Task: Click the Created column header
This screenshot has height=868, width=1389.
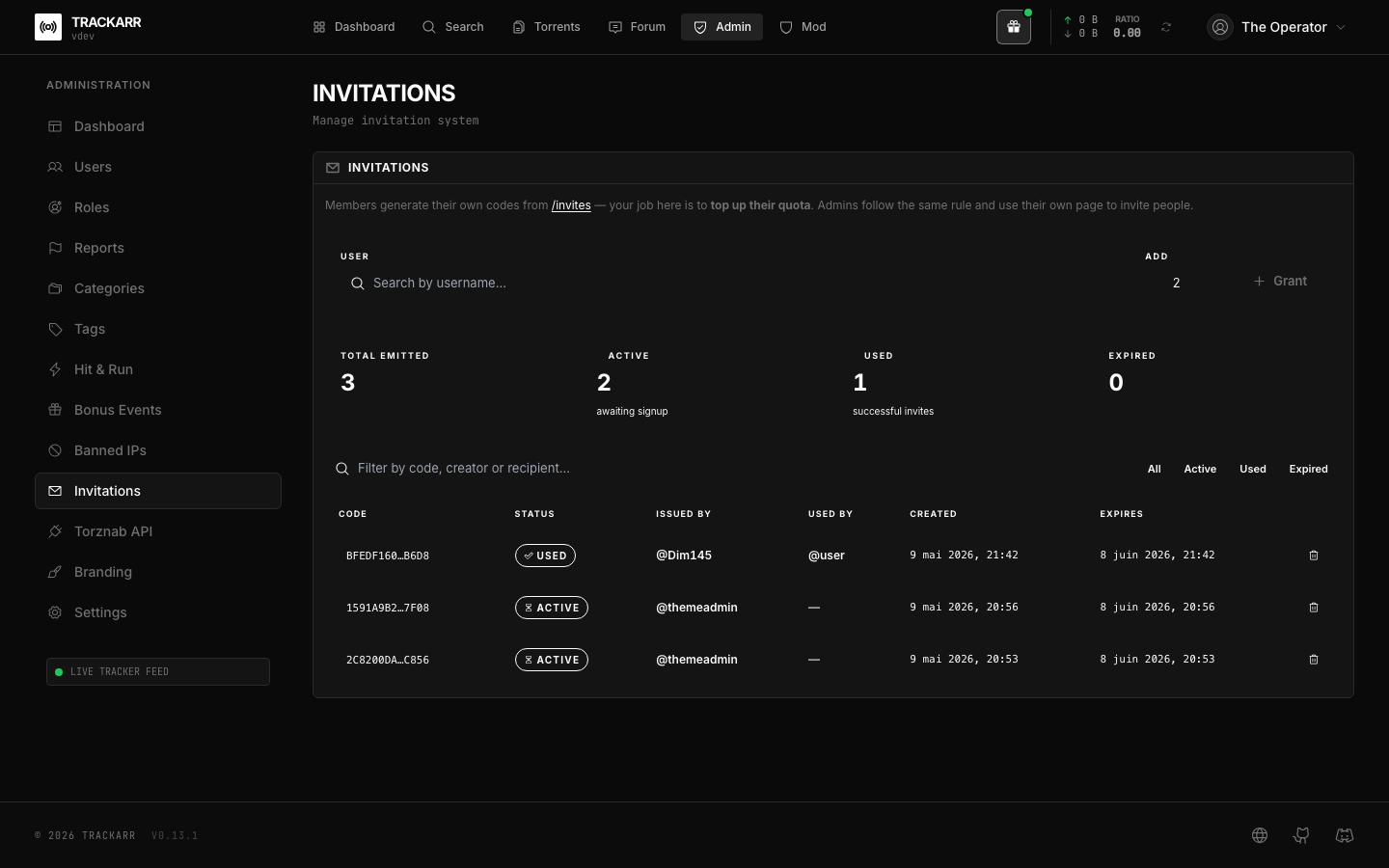Action: (933, 514)
